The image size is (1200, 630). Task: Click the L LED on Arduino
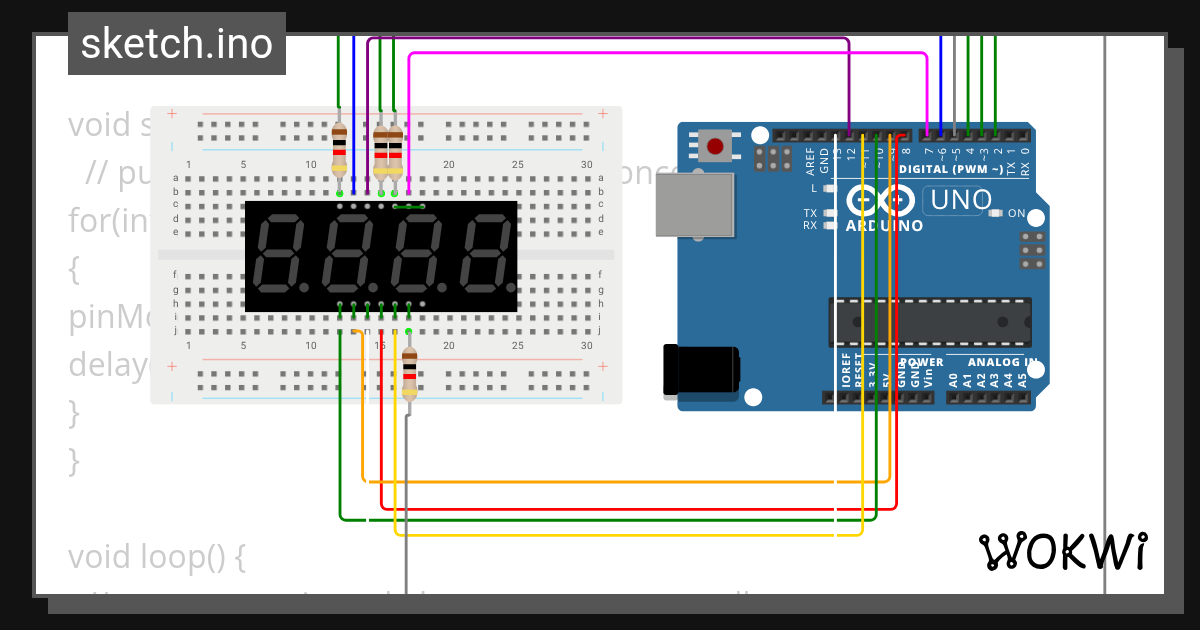pos(827,188)
